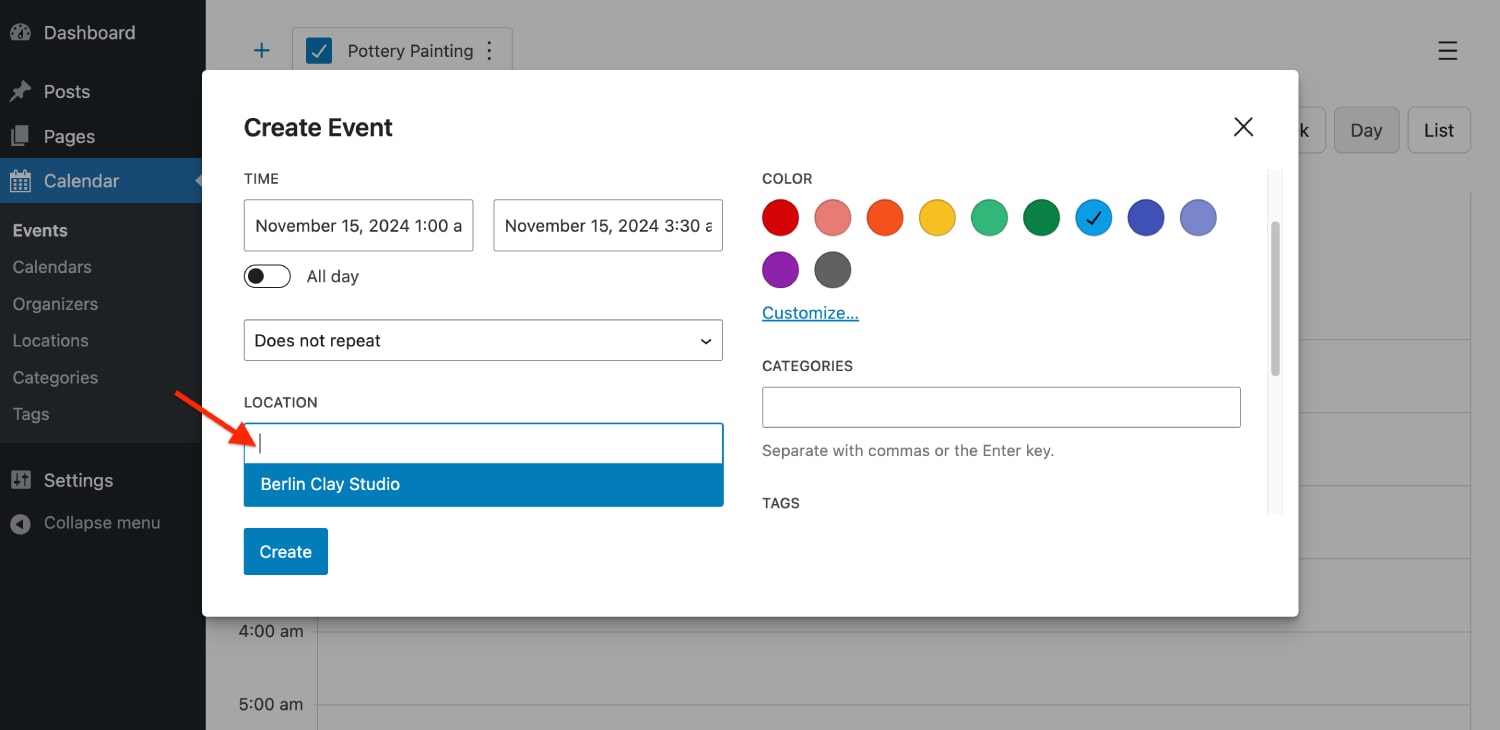Image resolution: width=1500 pixels, height=730 pixels.
Task: Open the Categories submenu
Action: [55, 378]
